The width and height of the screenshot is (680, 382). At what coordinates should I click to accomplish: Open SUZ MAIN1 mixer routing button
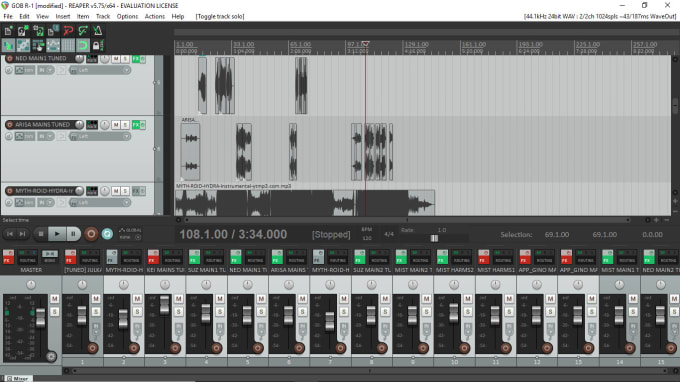pos(214,257)
